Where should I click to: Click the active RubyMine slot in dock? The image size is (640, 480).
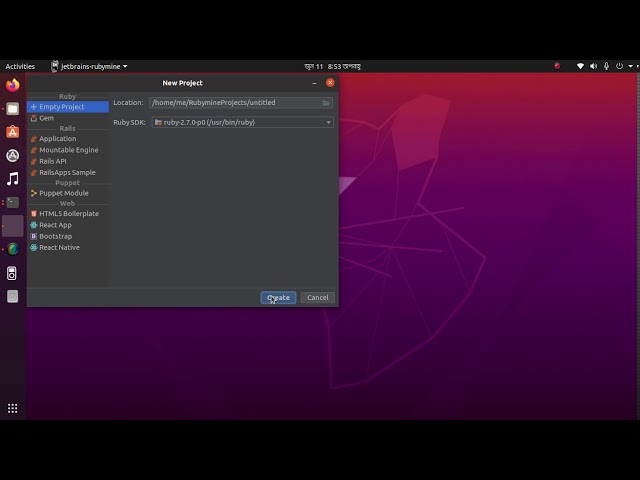[x=13, y=226]
